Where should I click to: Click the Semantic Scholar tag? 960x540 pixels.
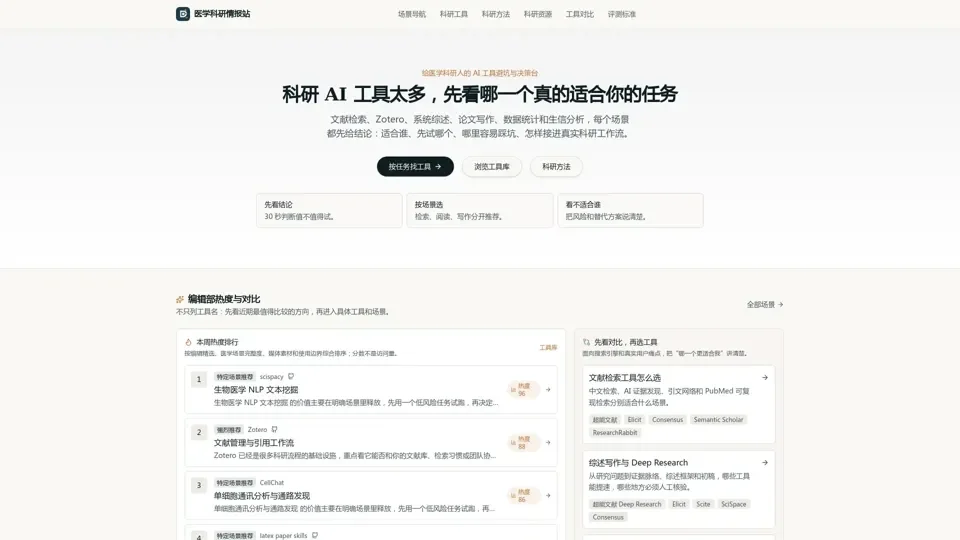click(718, 419)
